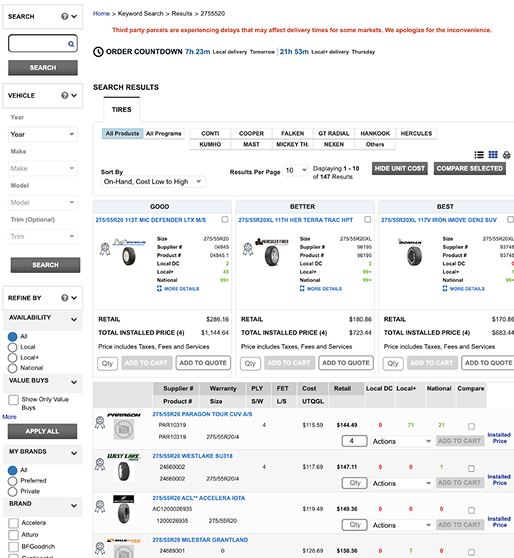
Task: Open the Vehicle panel help icon
Action: click(64, 95)
